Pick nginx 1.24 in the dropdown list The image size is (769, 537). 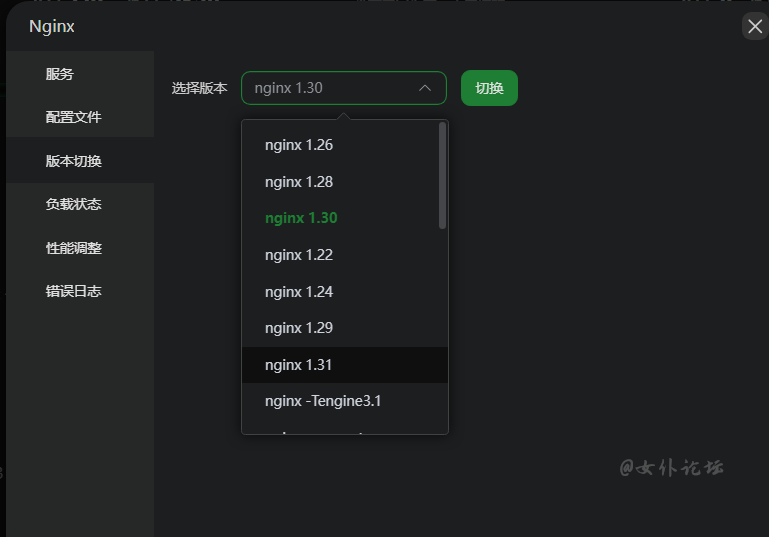coord(344,292)
